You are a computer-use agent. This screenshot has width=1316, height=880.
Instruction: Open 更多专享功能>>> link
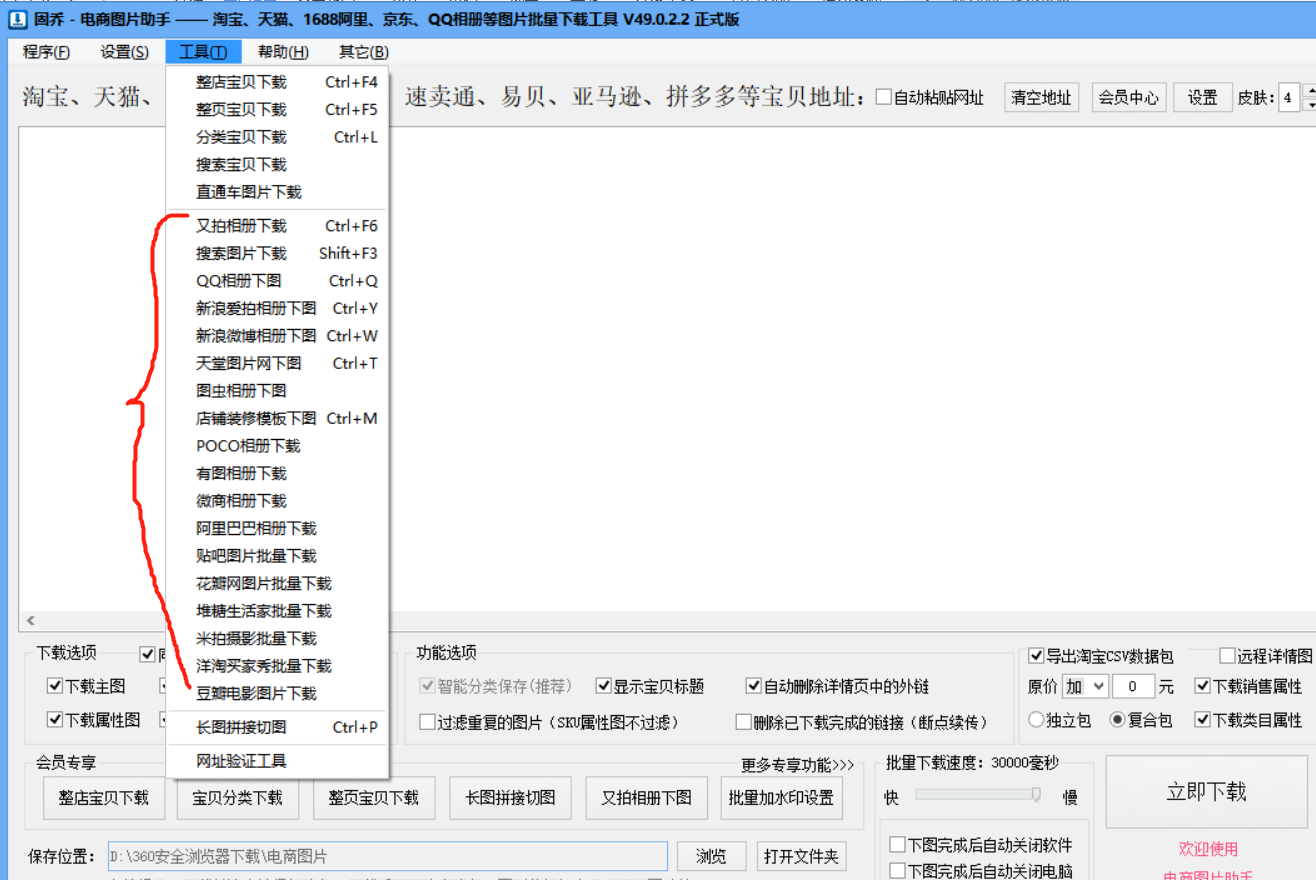click(x=798, y=765)
